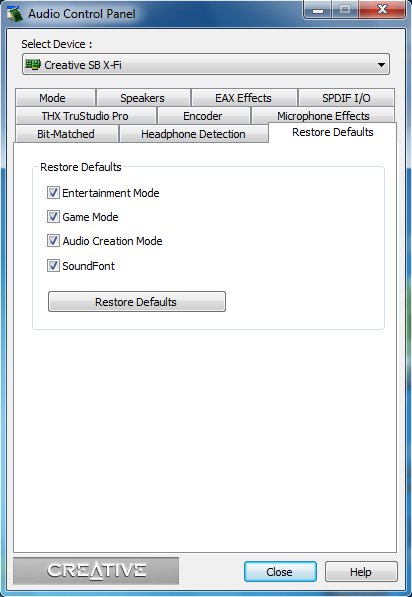
Task: Click the Audio Control Panel title bar icon
Action: tap(14, 14)
